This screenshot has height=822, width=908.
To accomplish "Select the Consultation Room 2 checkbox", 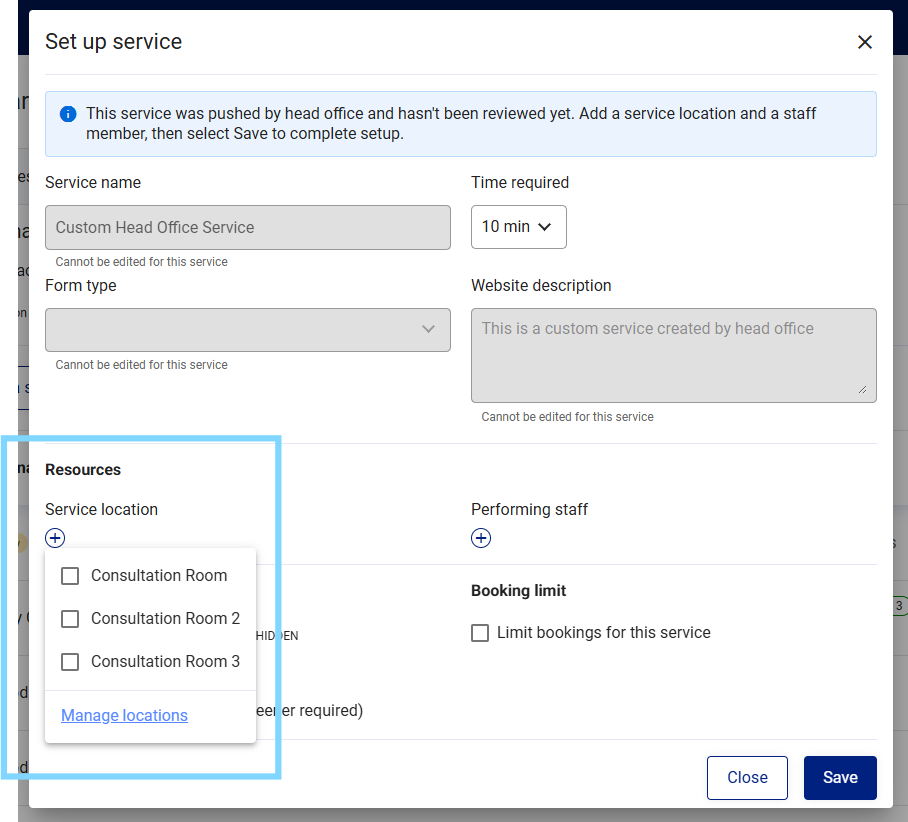I will [70, 619].
